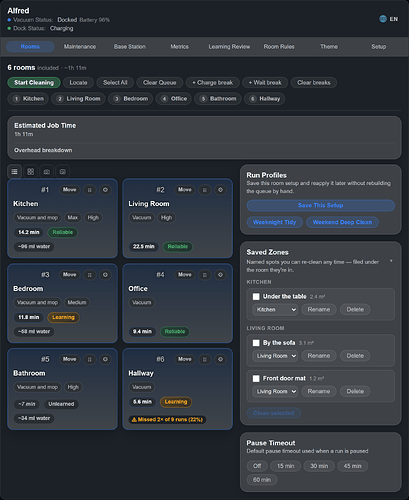Click the crosshair target icon on Bedroom card

[105, 275]
